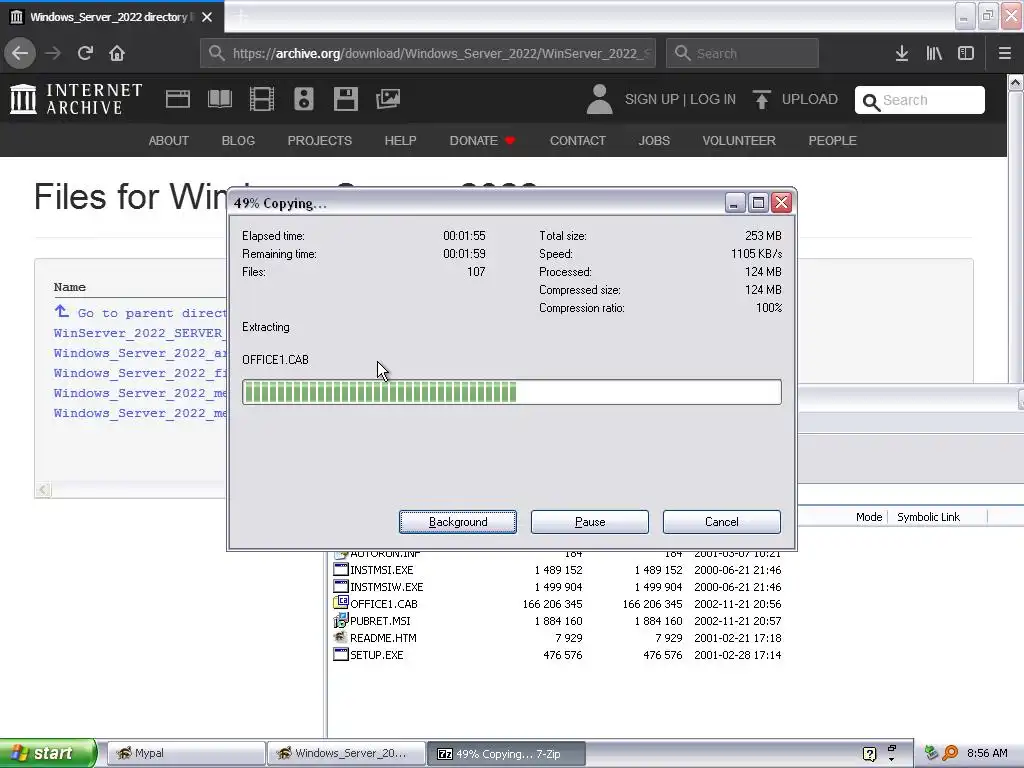The width and height of the screenshot is (1024, 768).
Task: Cancel the 7-Zip copying operation
Action: tap(722, 522)
